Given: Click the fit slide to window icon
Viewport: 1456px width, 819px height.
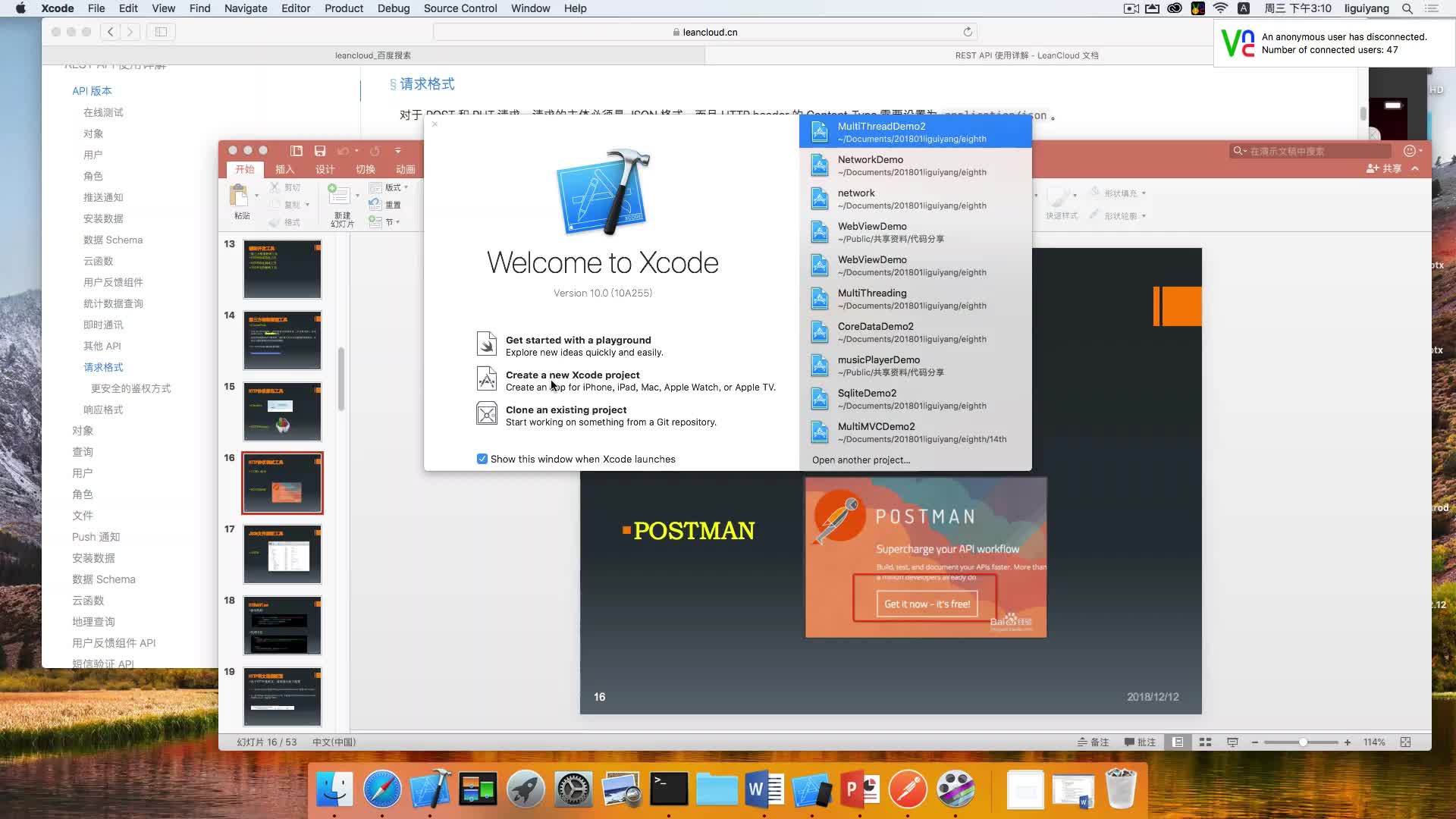Looking at the screenshot, I should pyautogui.click(x=1405, y=742).
